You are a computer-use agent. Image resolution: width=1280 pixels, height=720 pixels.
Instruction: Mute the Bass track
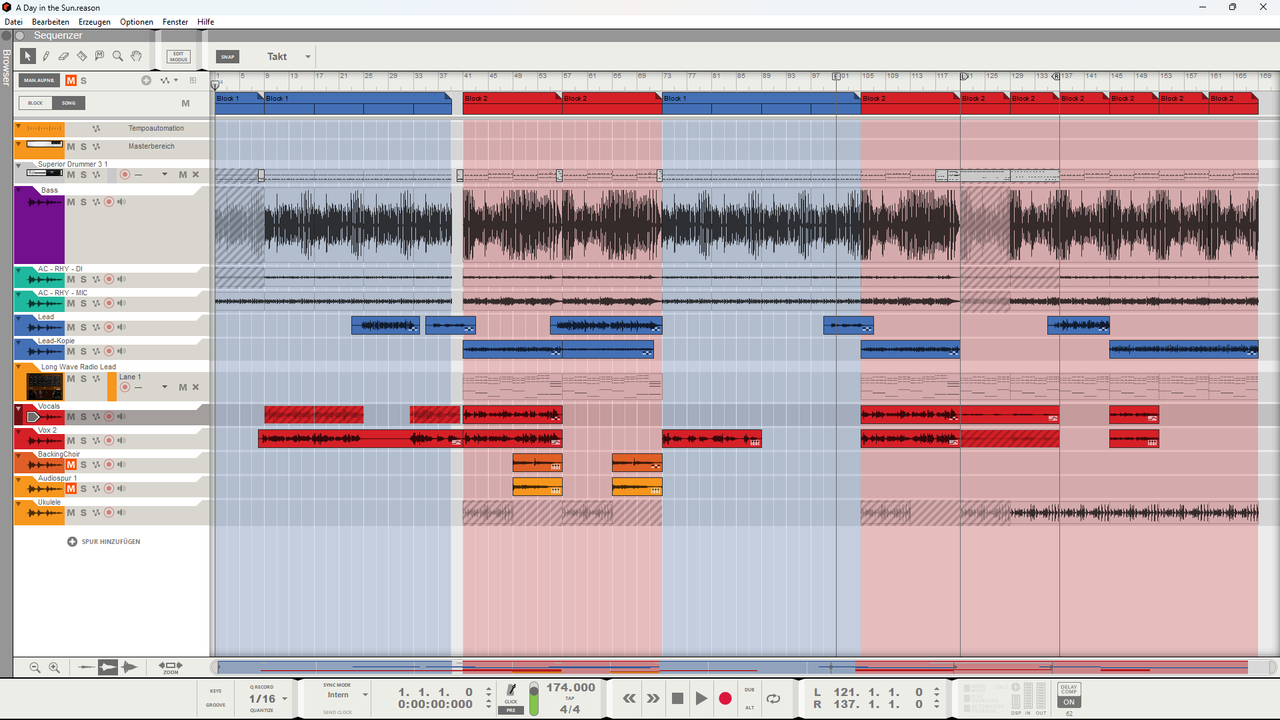pos(71,202)
